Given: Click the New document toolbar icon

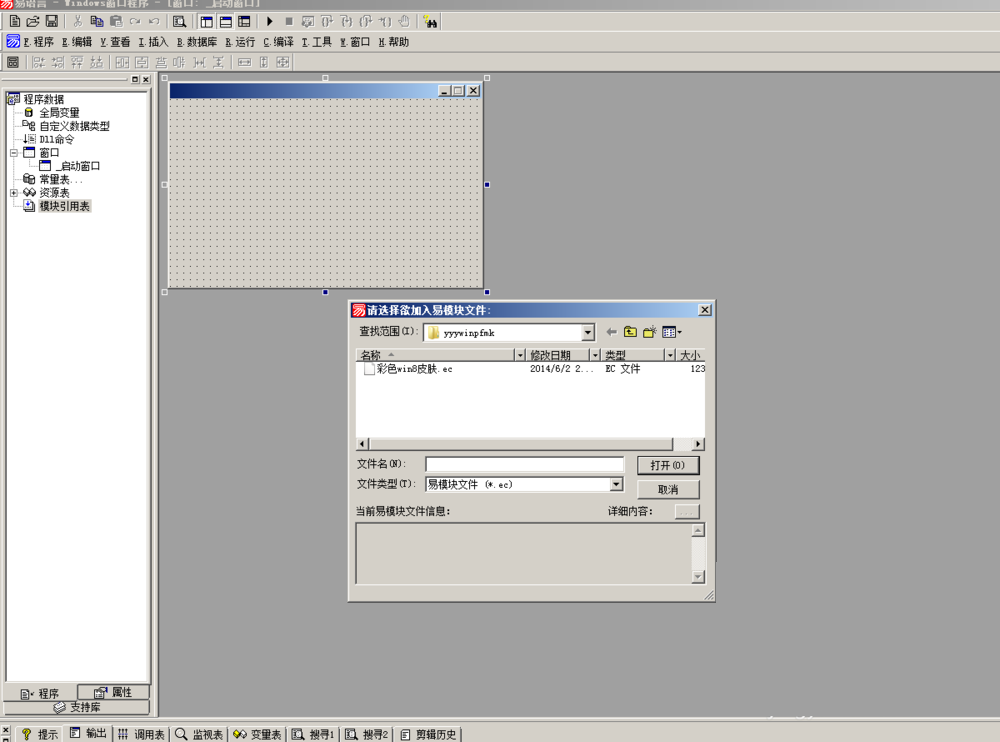Looking at the screenshot, I should [x=14, y=21].
